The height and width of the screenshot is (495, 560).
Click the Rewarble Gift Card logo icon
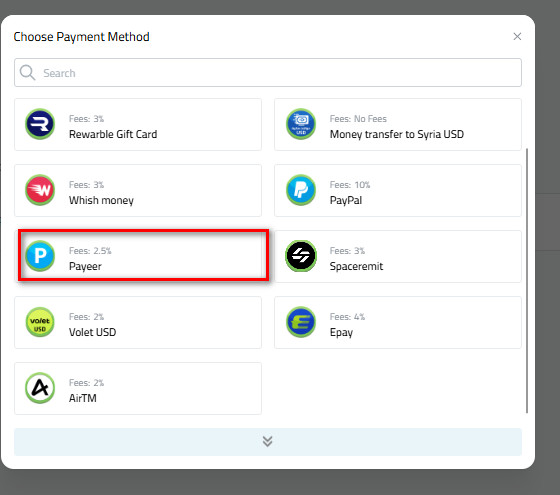point(40,124)
